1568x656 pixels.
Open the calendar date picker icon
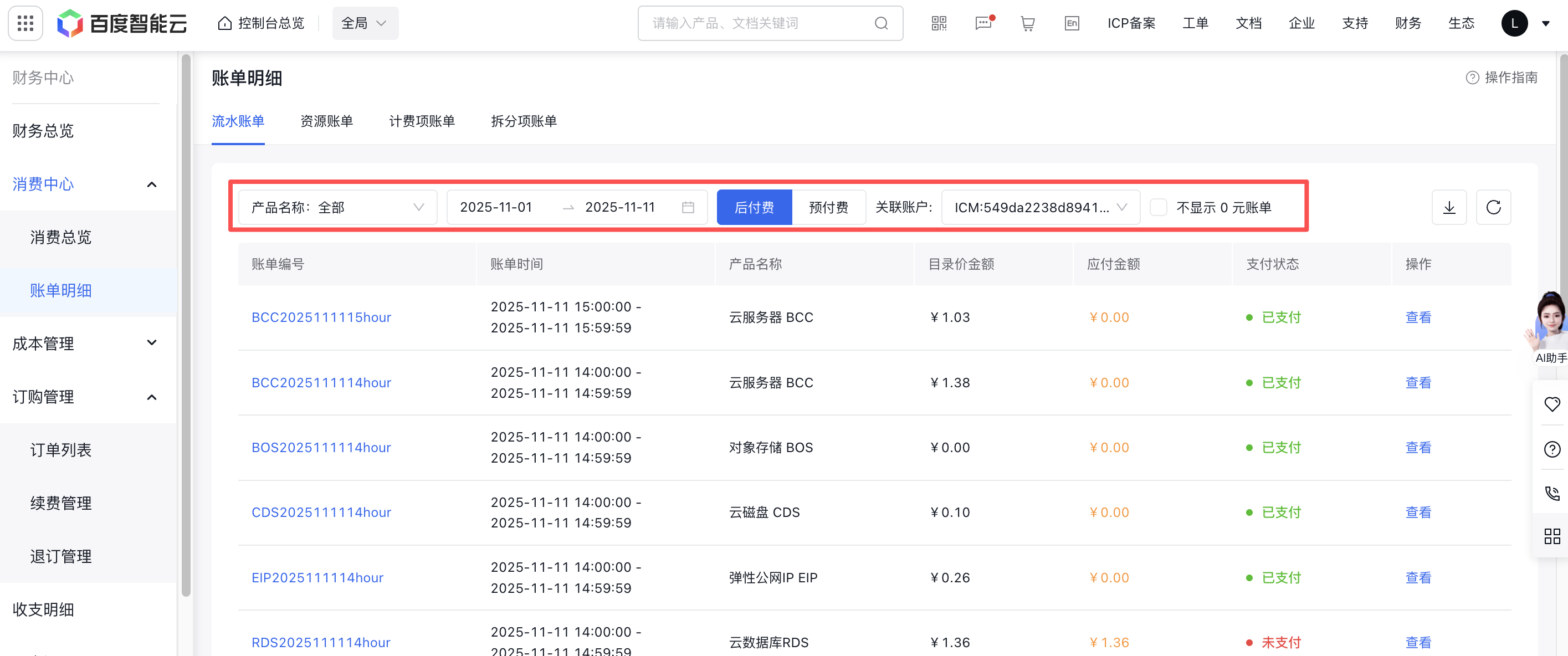pos(688,208)
